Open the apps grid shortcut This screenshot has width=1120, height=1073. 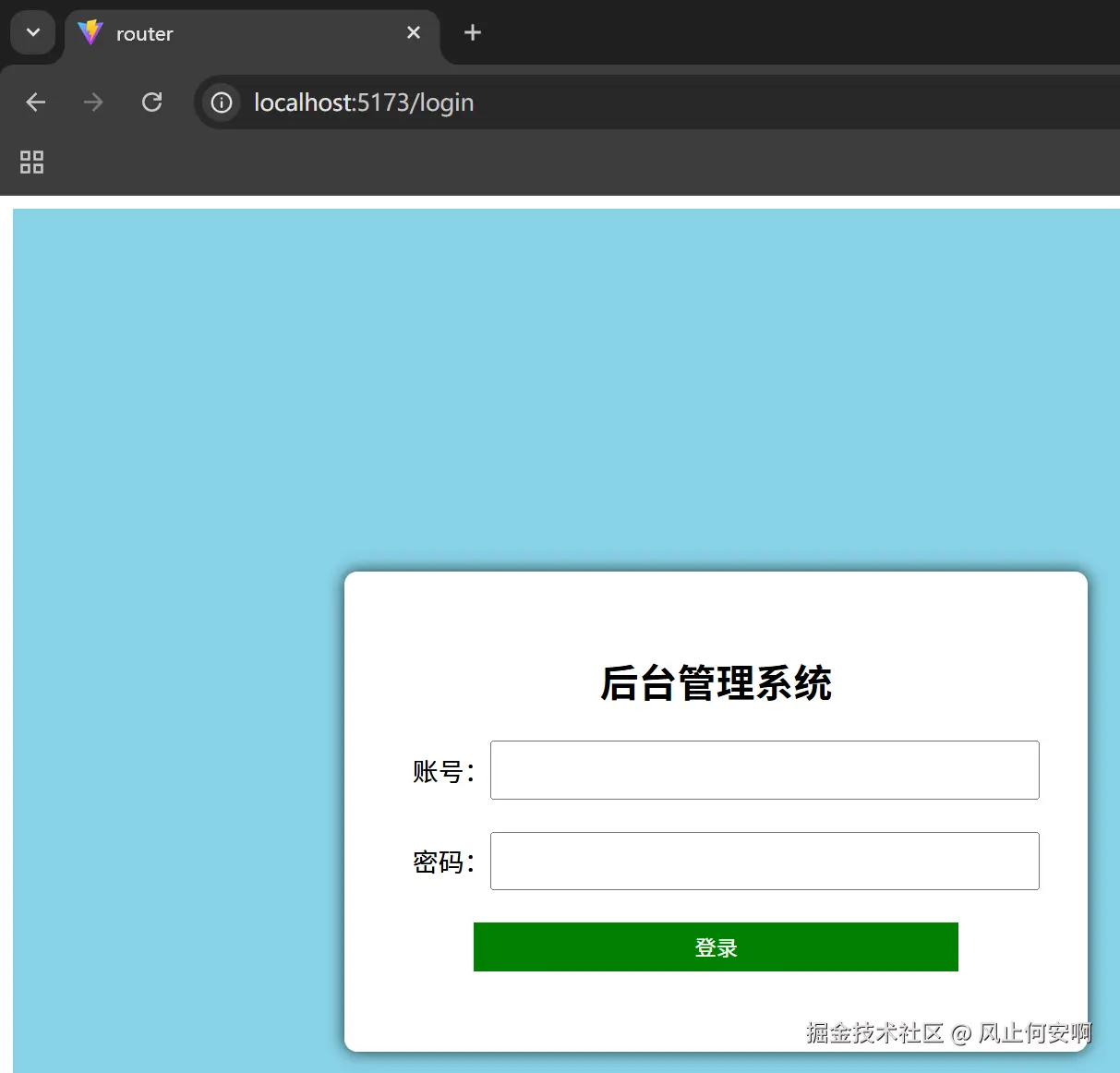pyautogui.click(x=32, y=163)
